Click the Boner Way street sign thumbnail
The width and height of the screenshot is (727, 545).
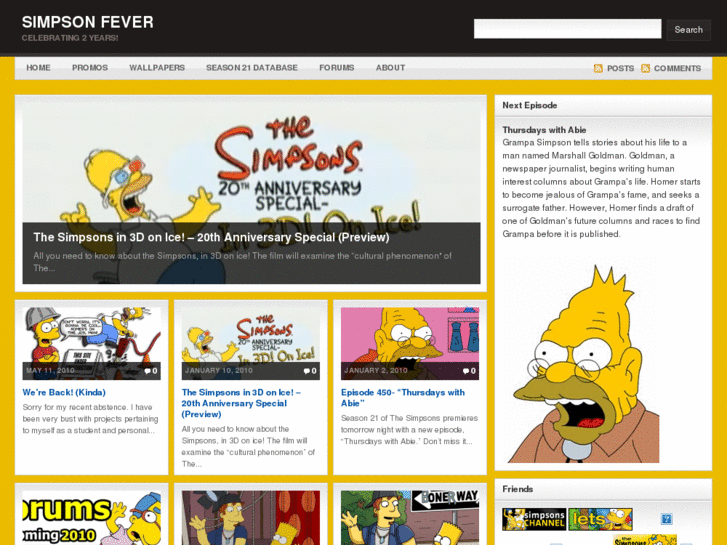[410, 518]
